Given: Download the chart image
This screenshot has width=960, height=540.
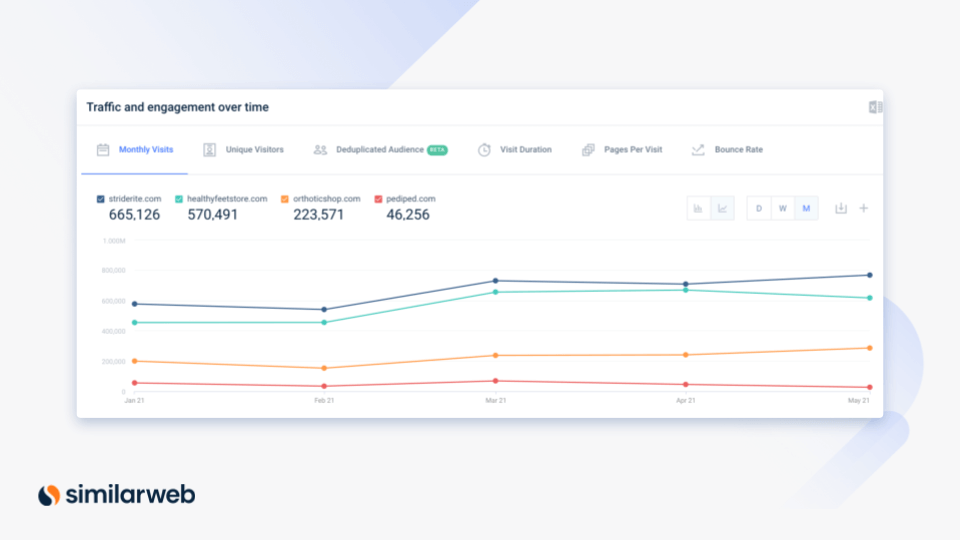Looking at the screenshot, I should pos(841,209).
